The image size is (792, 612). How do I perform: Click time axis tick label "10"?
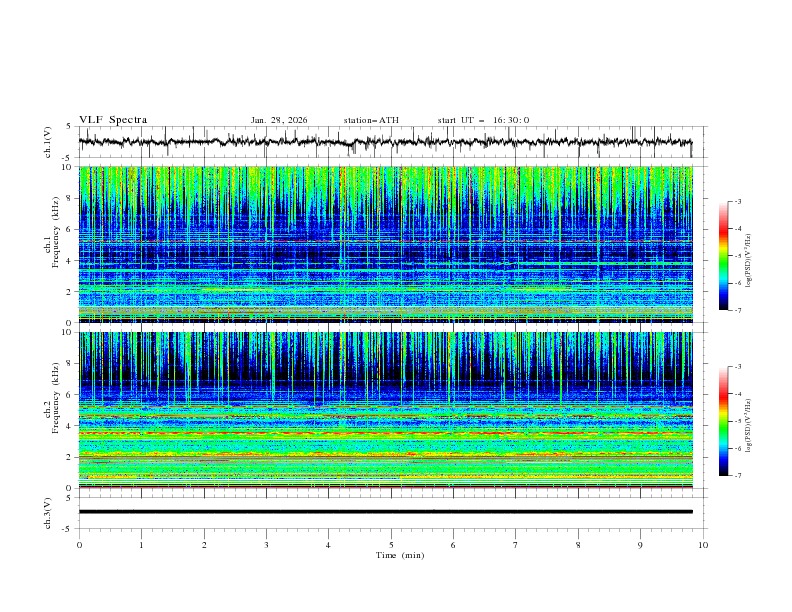[x=703, y=545]
